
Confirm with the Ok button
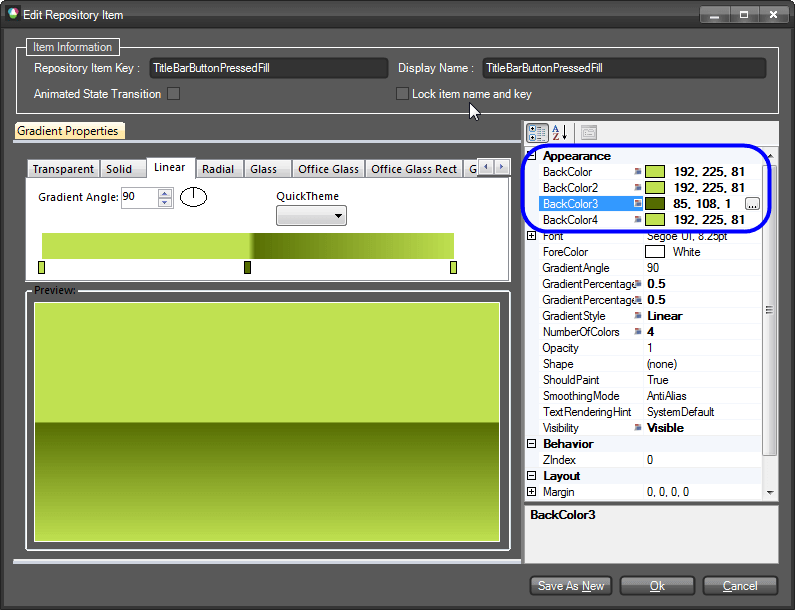(657, 586)
